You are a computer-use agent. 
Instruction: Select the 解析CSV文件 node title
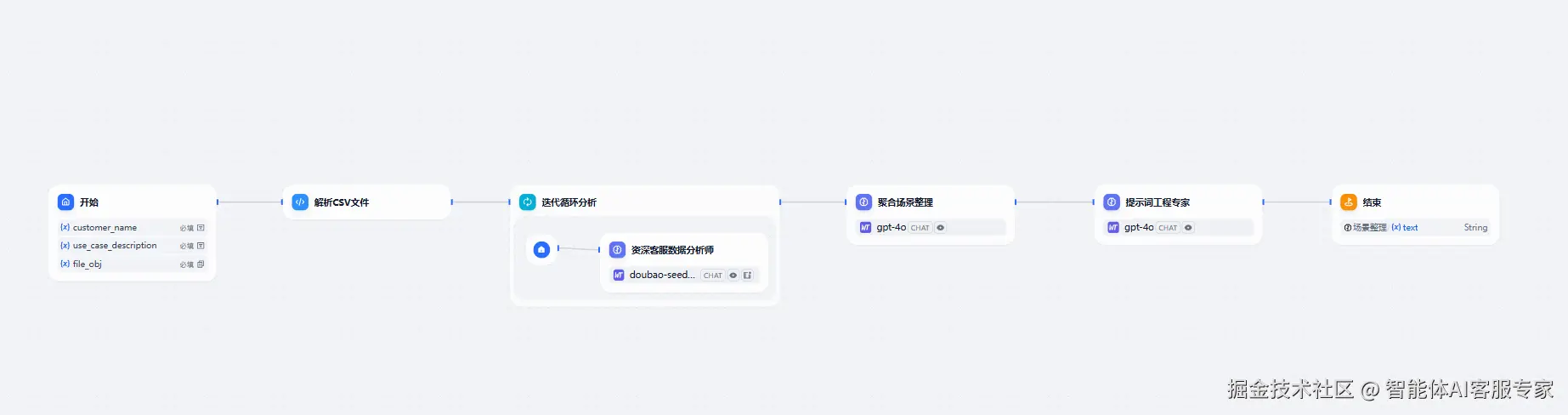coord(342,202)
